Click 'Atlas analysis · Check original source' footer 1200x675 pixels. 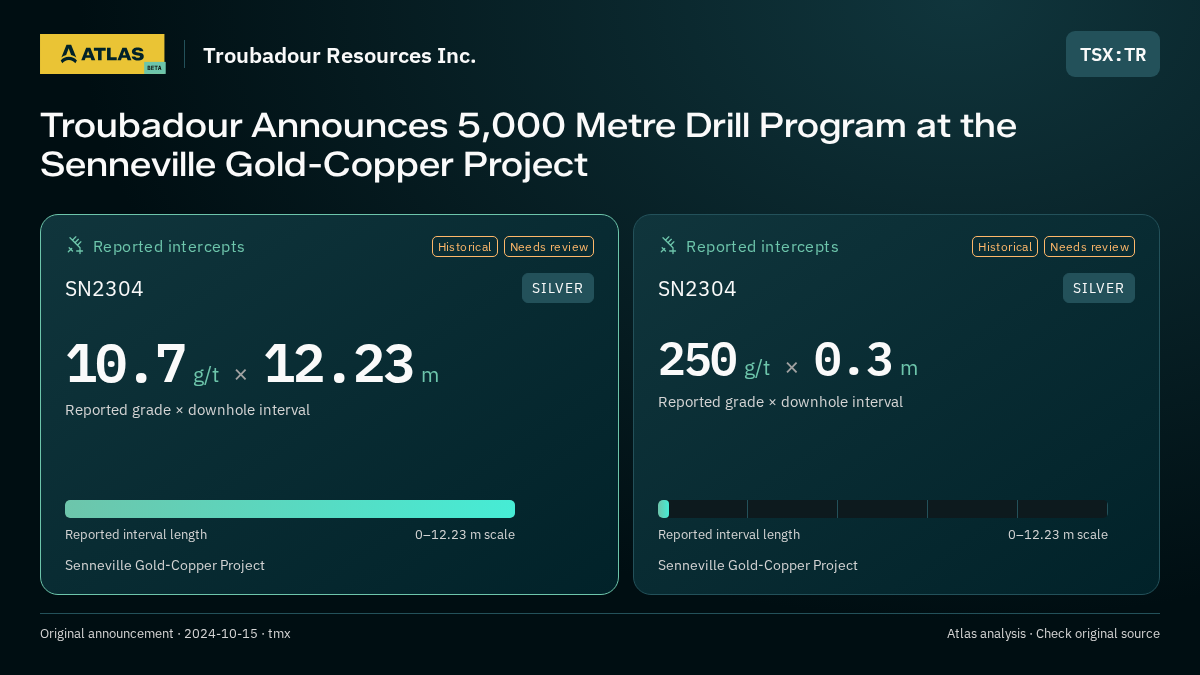point(1053,634)
